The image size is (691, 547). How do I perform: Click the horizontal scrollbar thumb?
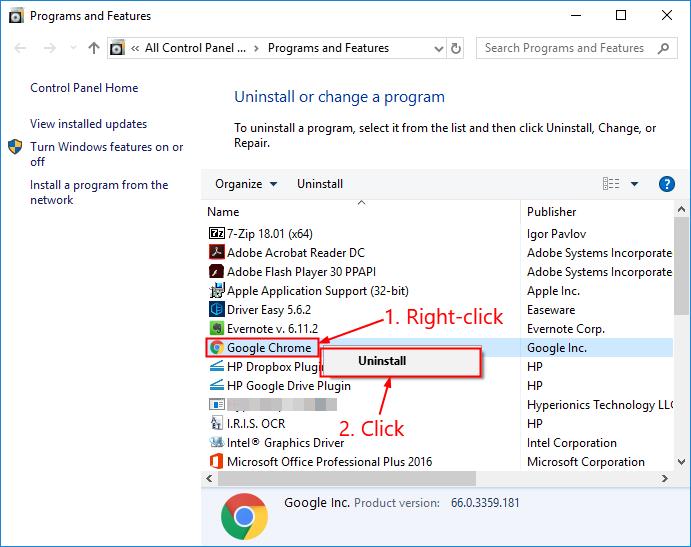[347, 478]
